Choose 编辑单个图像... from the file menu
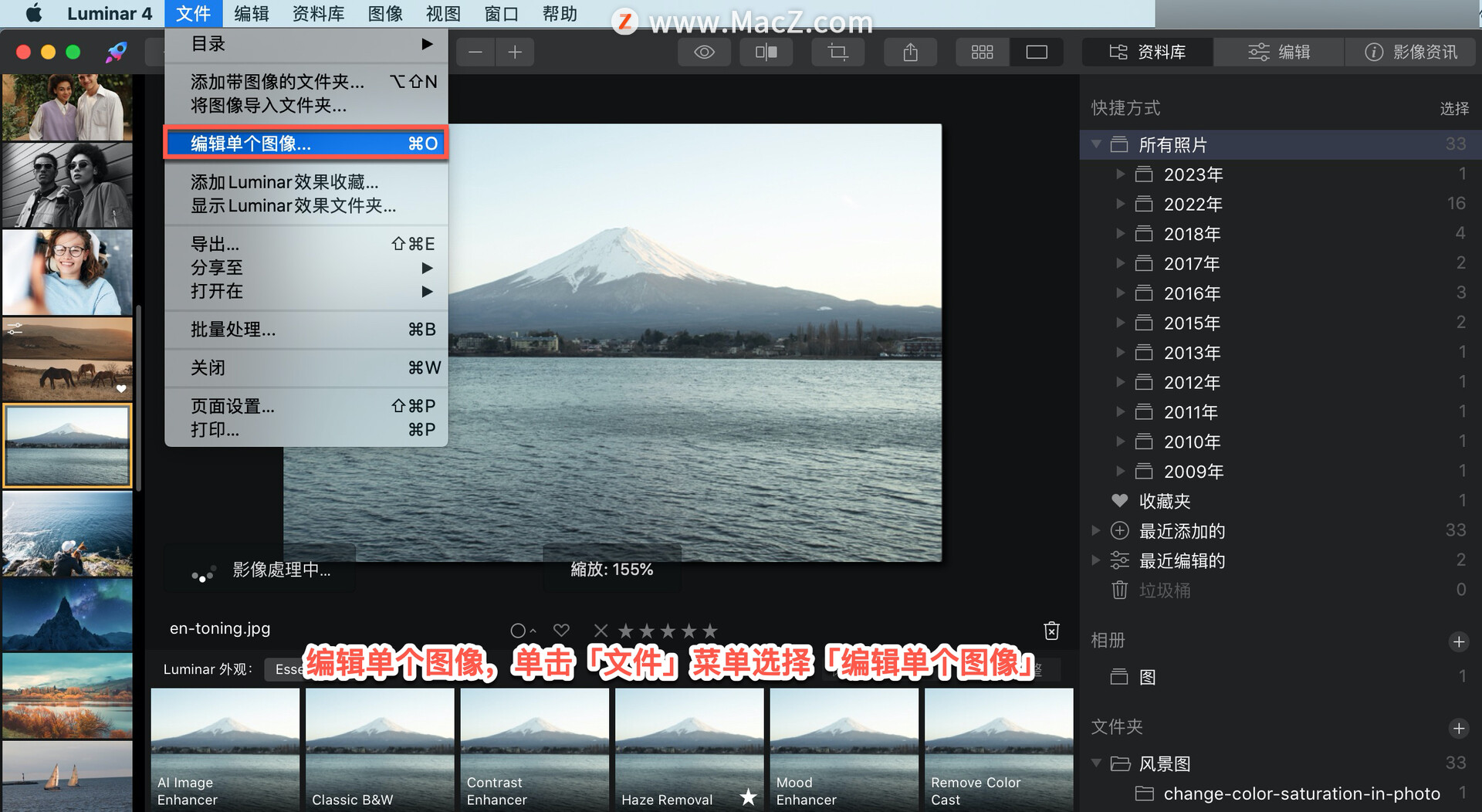The width and height of the screenshot is (1482, 812). (306, 144)
